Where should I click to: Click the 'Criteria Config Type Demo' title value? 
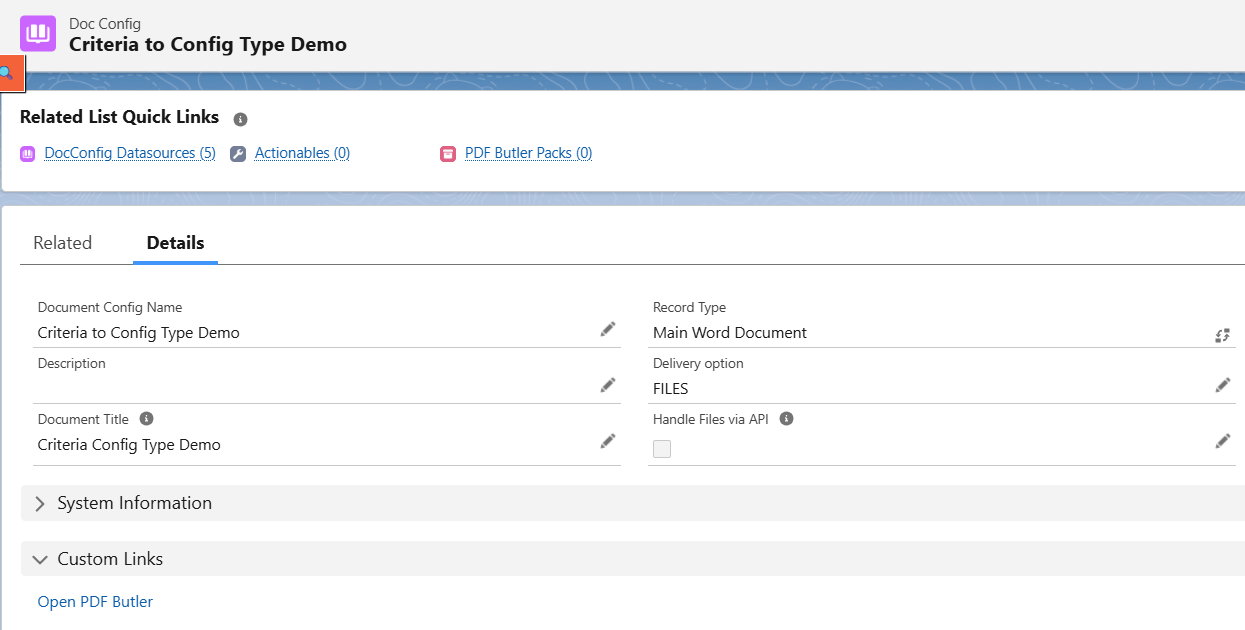click(x=129, y=445)
